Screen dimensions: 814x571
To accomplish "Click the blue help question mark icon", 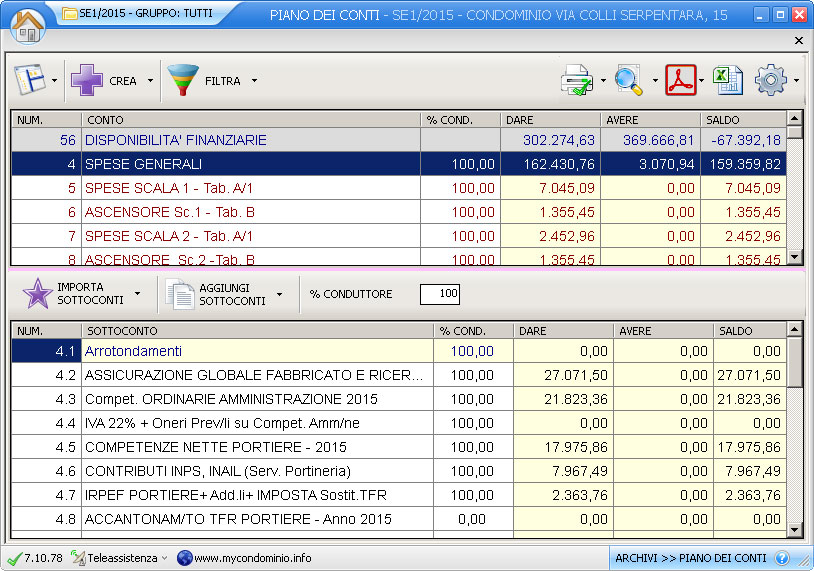I will pos(782,558).
